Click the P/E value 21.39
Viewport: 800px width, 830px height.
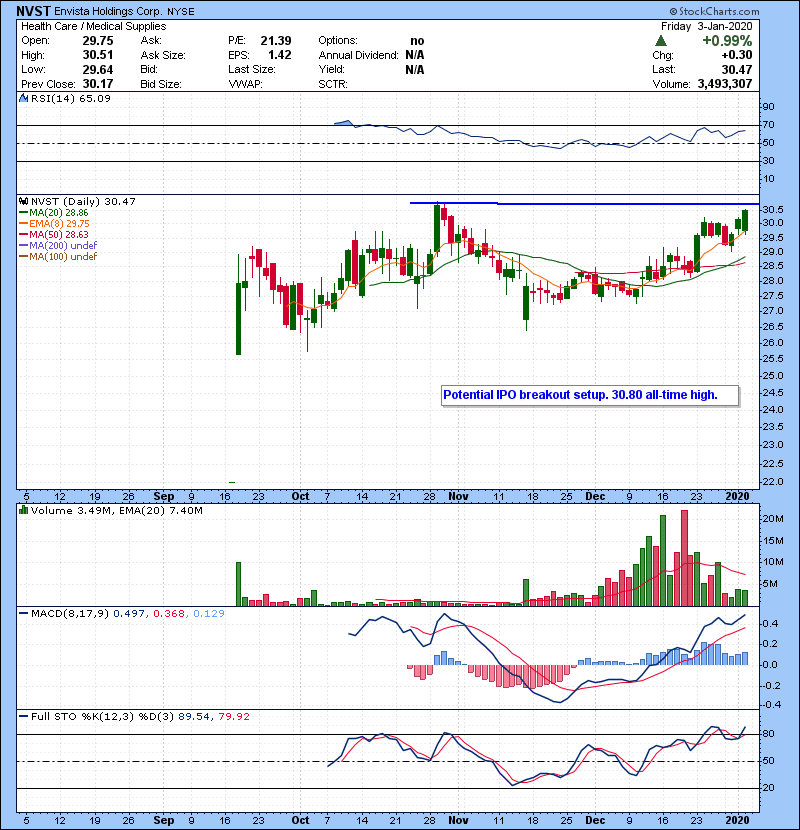[276, 41]
